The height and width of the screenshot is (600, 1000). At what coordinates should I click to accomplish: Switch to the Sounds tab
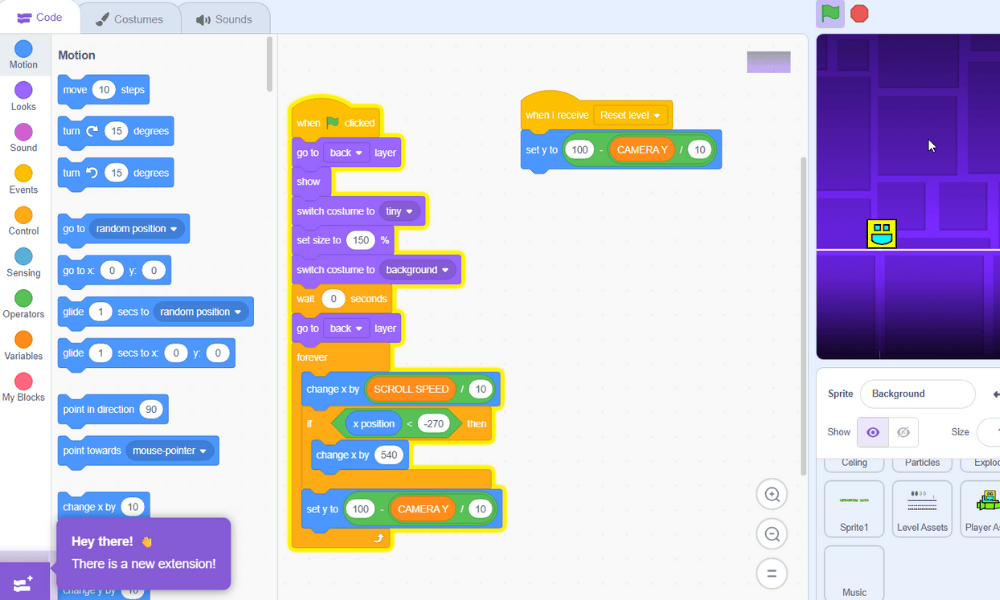[224, 19]
